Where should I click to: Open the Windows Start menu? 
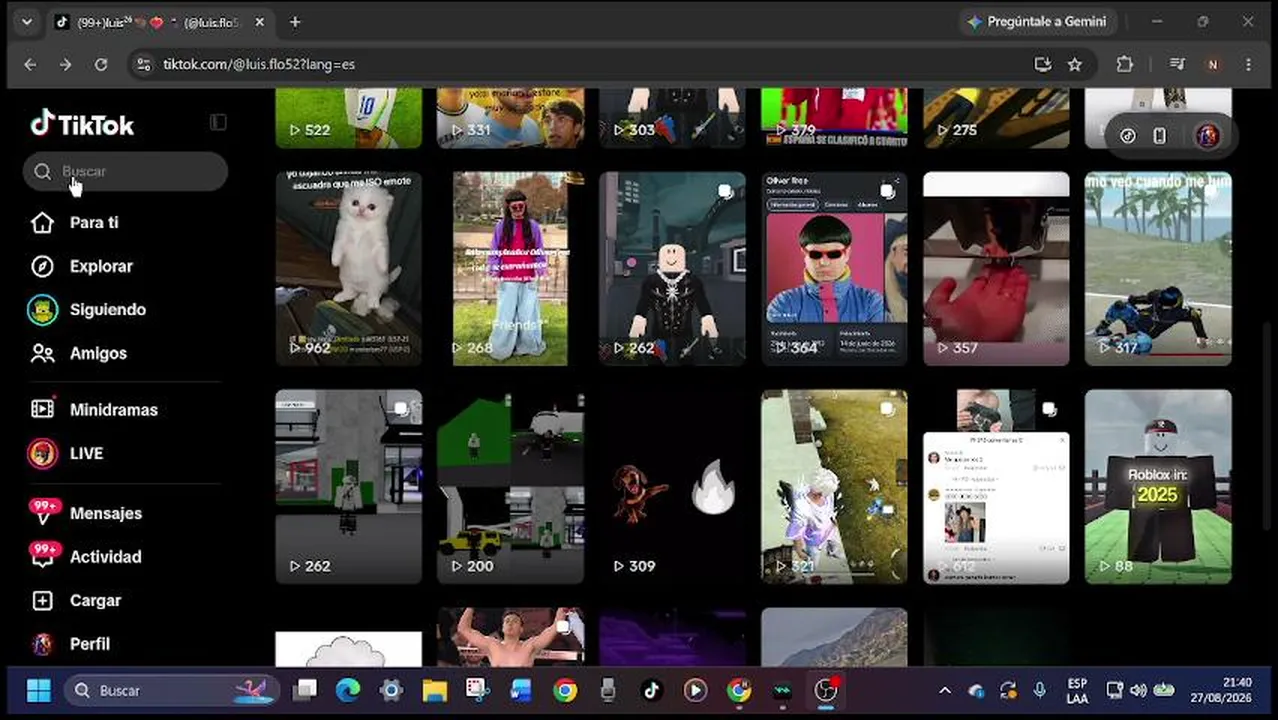tap(39, 690)
